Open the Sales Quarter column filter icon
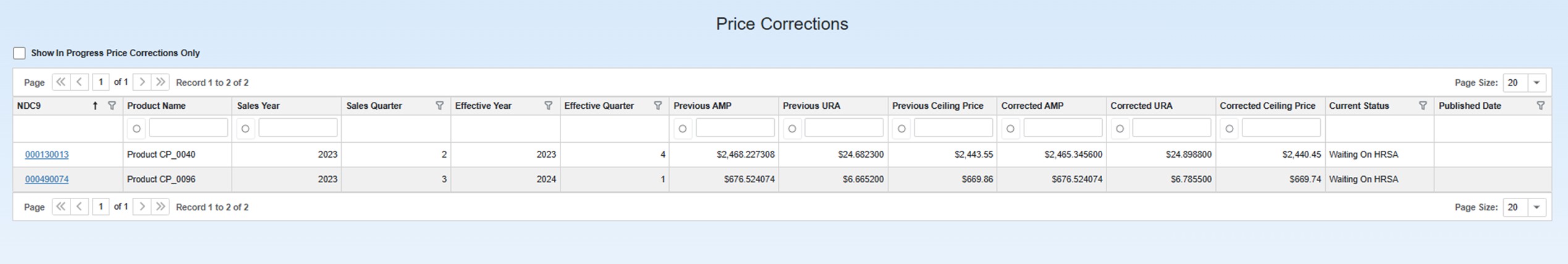 [439, 106]
